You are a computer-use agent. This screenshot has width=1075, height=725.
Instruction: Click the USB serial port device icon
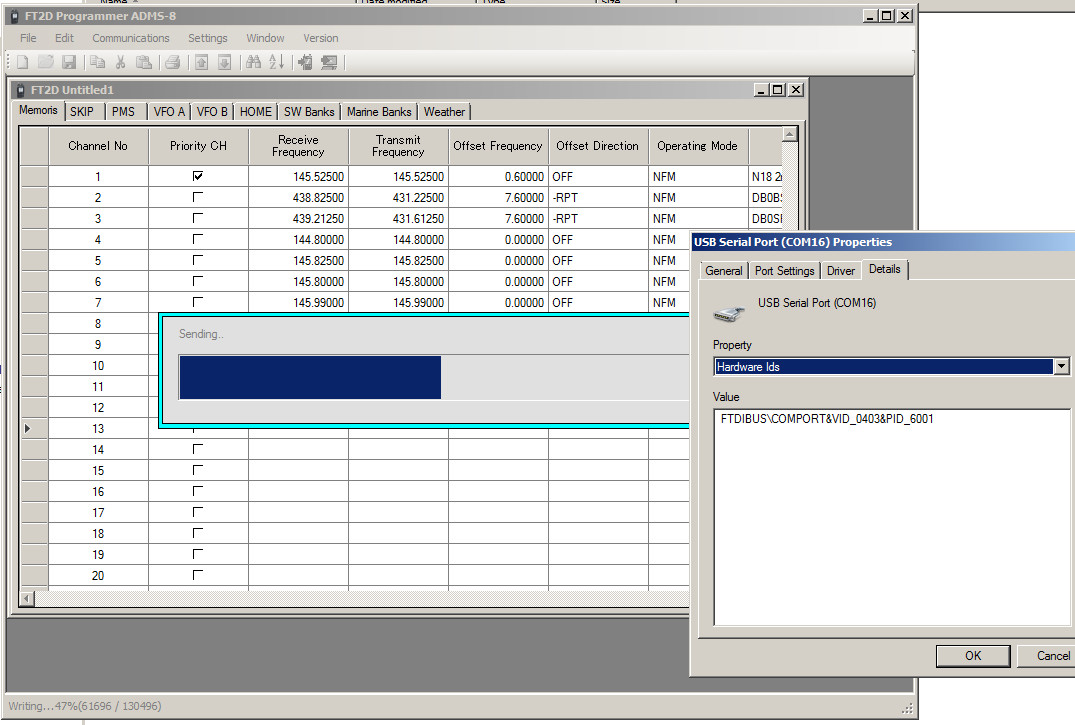(x=729, y=313)
